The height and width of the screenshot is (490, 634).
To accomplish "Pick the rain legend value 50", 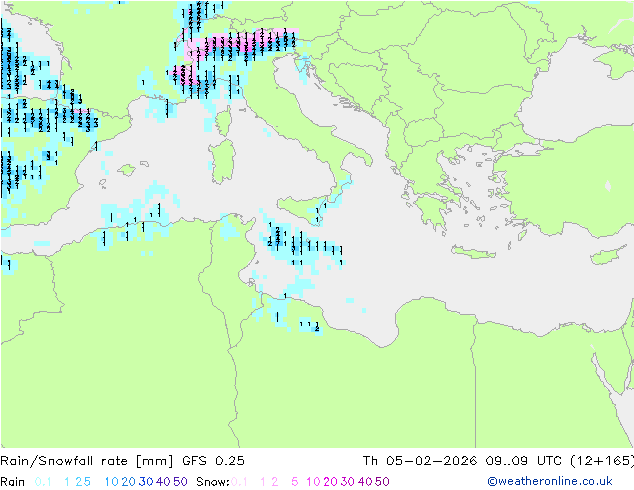I will click(x=180, y=482).
